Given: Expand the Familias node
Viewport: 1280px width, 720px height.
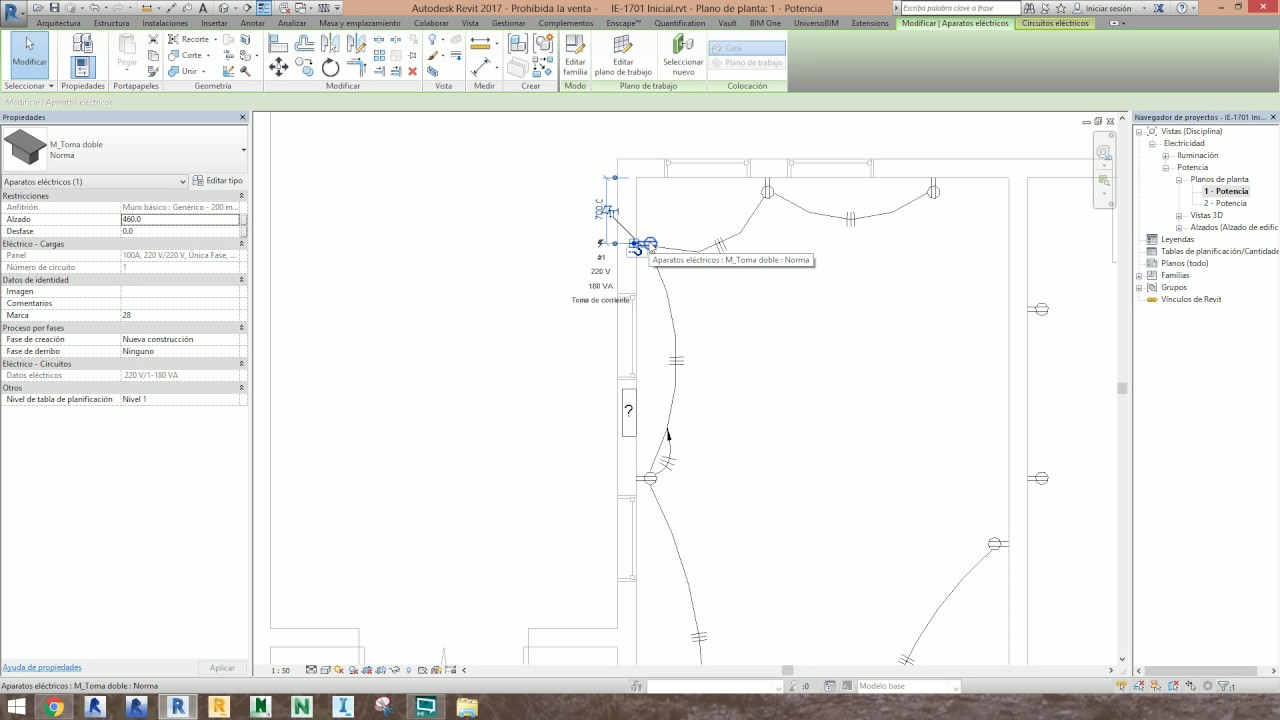Looking at the screenshot, I should tap(1140, 275).
